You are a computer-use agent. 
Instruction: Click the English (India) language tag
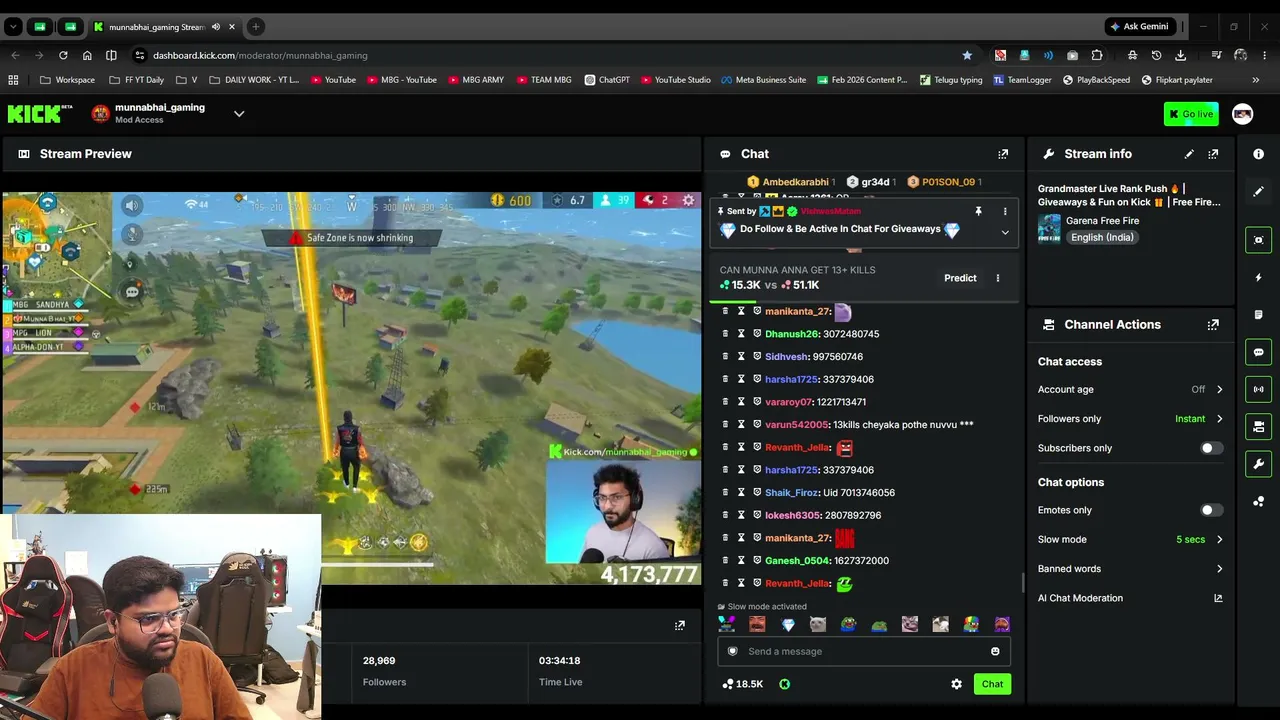click(1101, 238)
